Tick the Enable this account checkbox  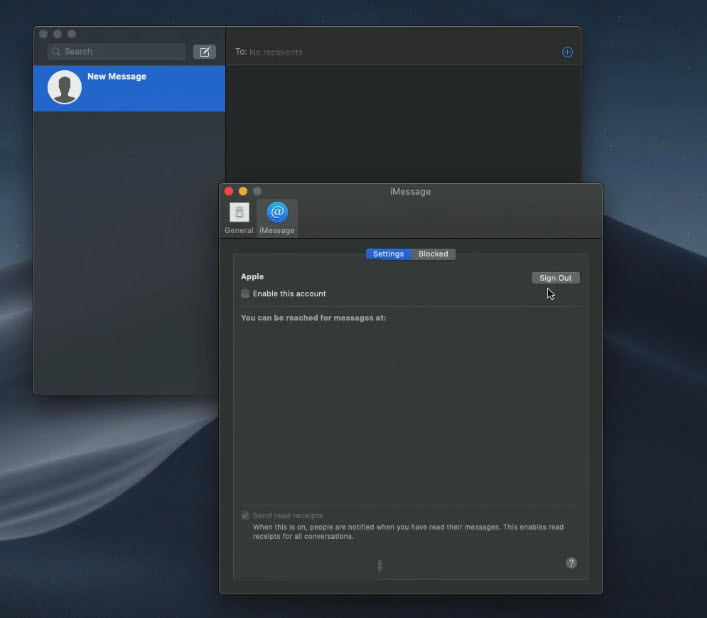[x=245, y=294]
